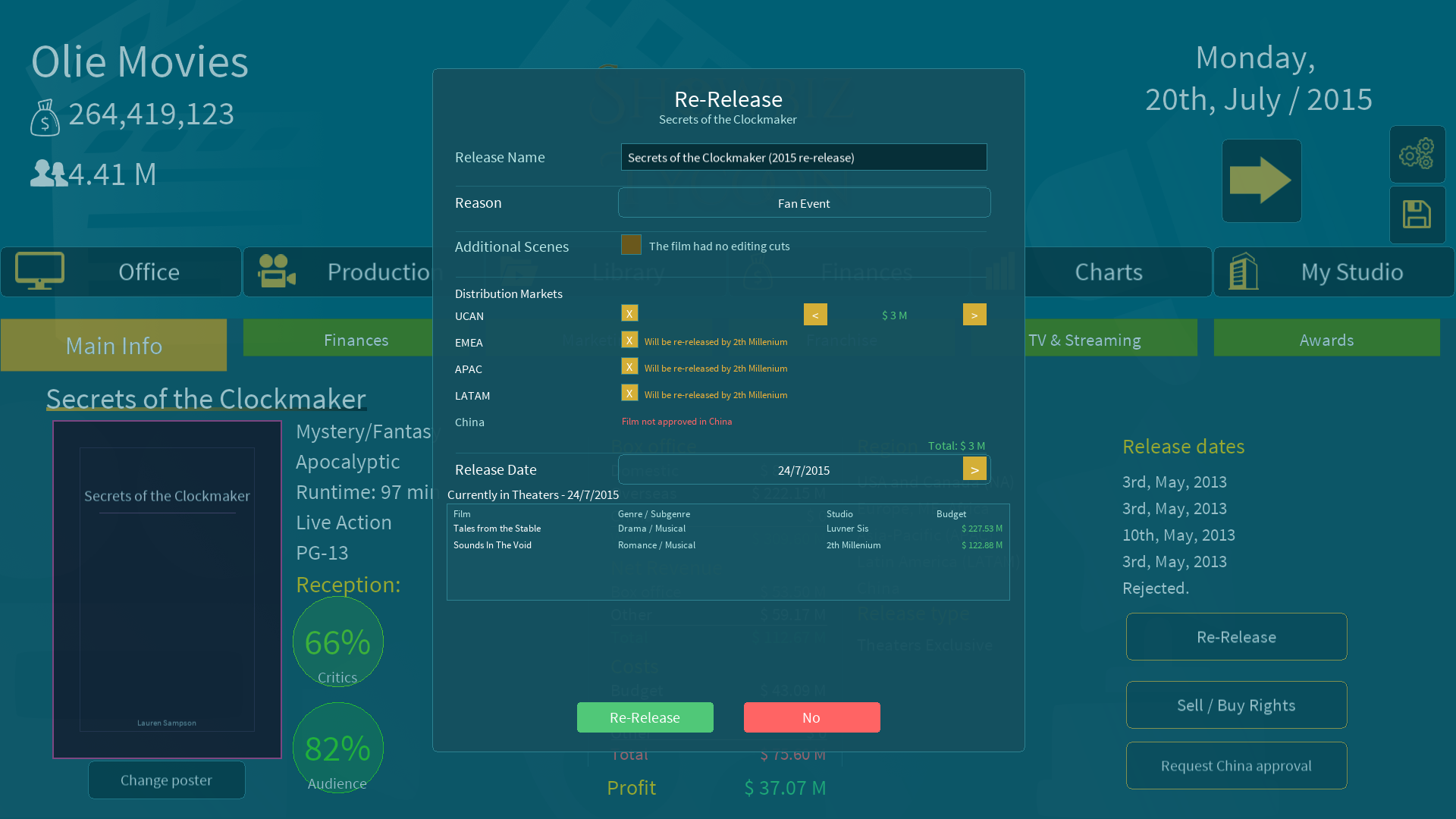The height and width of the screenshot is (819, 1456).
Task: Click the Release Name text field
Action: pyautogui.click(x=804, y=157)
